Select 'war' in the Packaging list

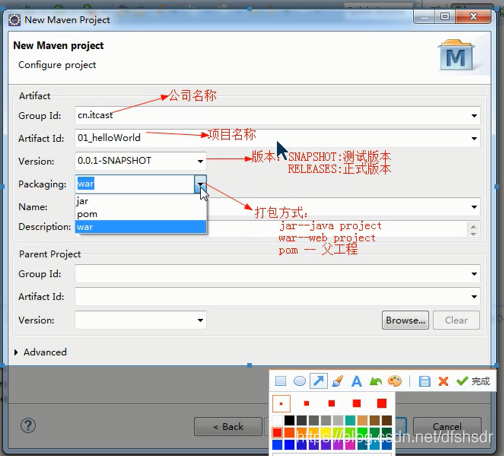pos(141,227)
